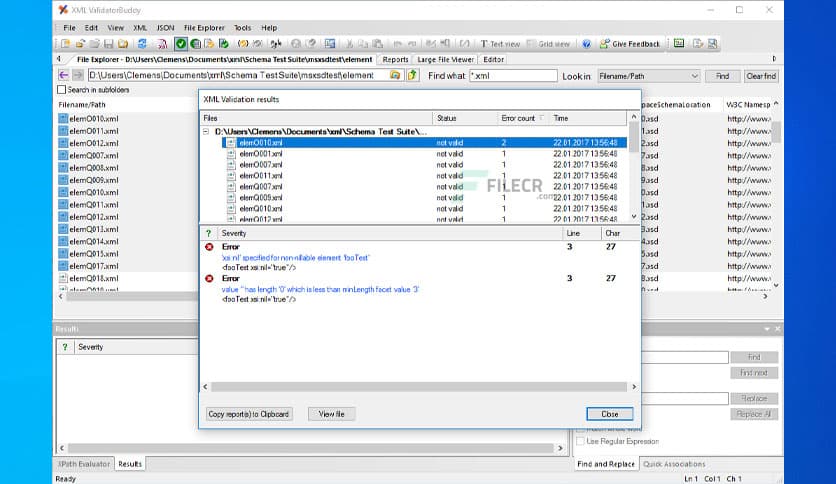836x484 pixels.
Task: Click the red error icon of the xsi:nil error
Action: (x=209, y=247)
